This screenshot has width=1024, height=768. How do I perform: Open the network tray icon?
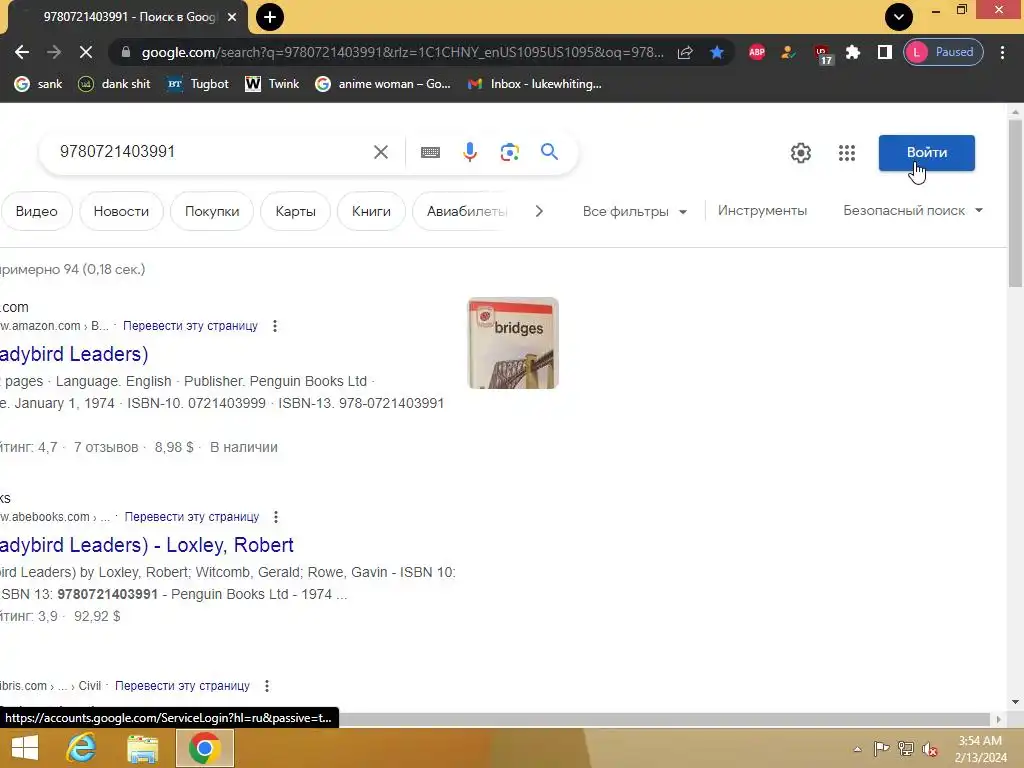906,748
